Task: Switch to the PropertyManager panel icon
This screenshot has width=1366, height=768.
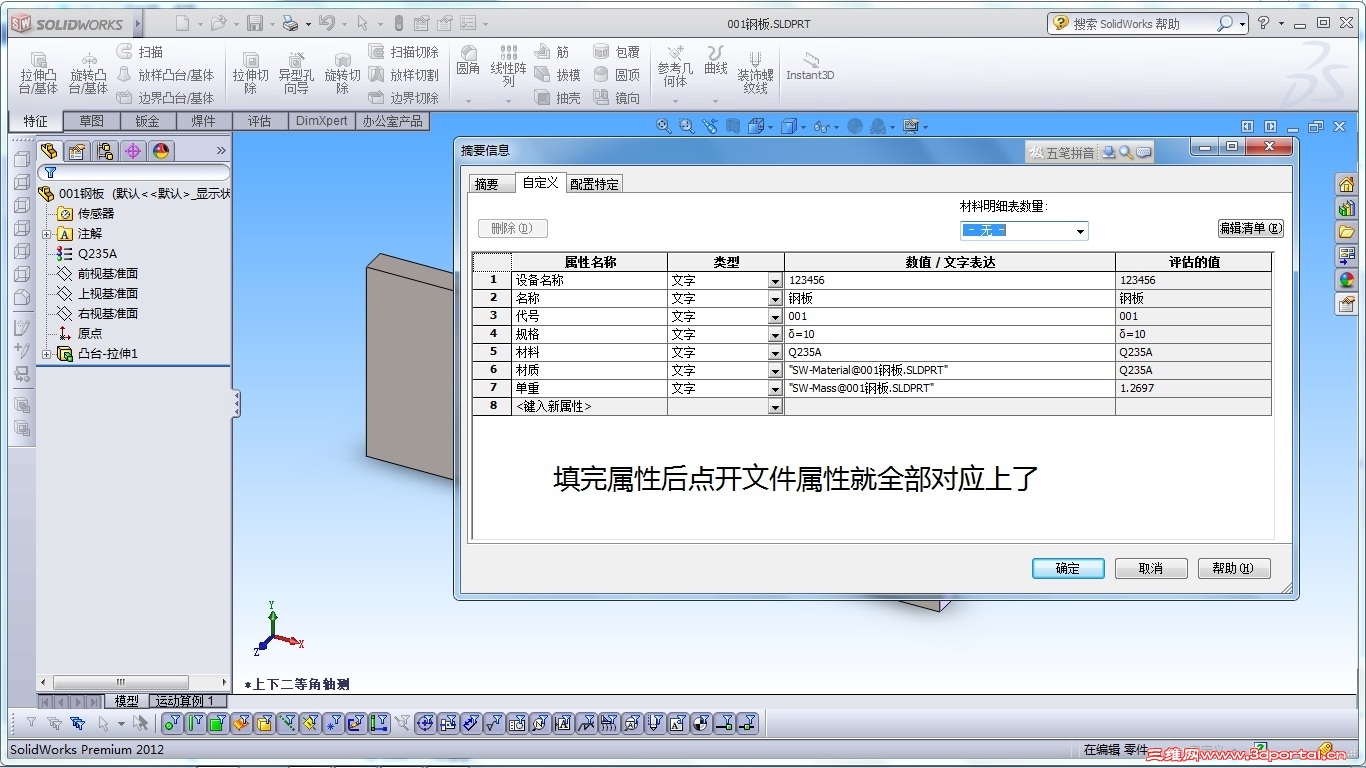Action: 77,151
